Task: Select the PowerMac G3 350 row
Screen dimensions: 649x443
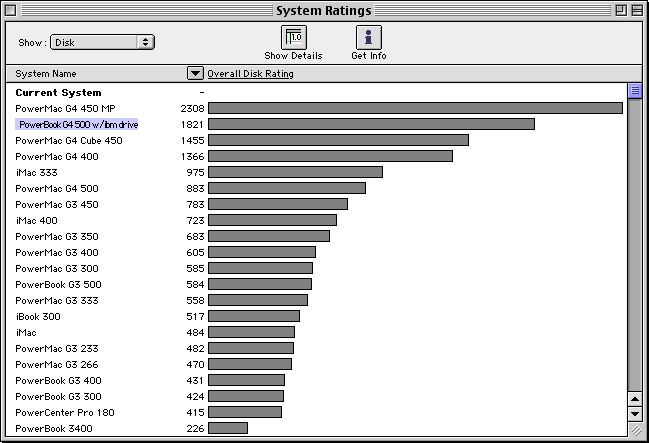Action: [x=317, y=236]
